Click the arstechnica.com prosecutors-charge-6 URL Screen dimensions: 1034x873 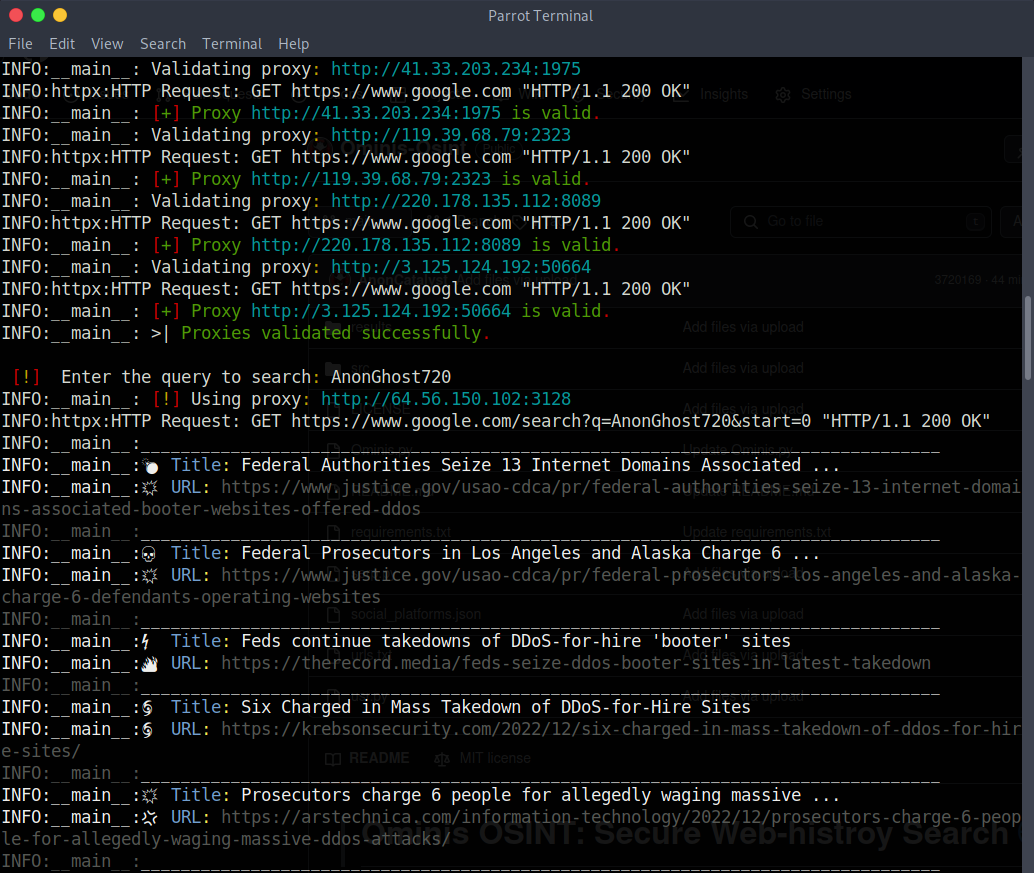point(510,828)
